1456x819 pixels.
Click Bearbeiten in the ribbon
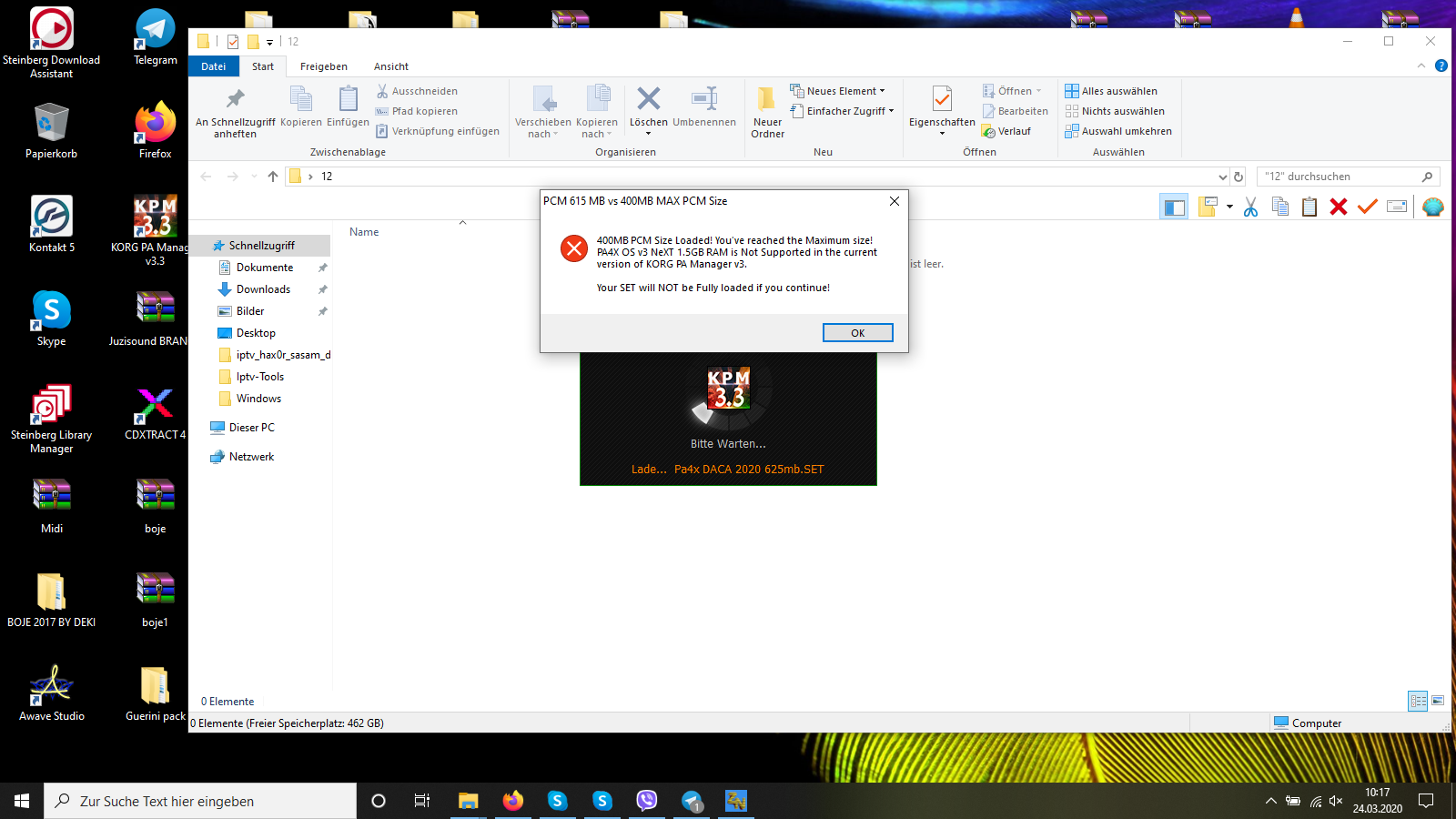(x=1016, y=111)
